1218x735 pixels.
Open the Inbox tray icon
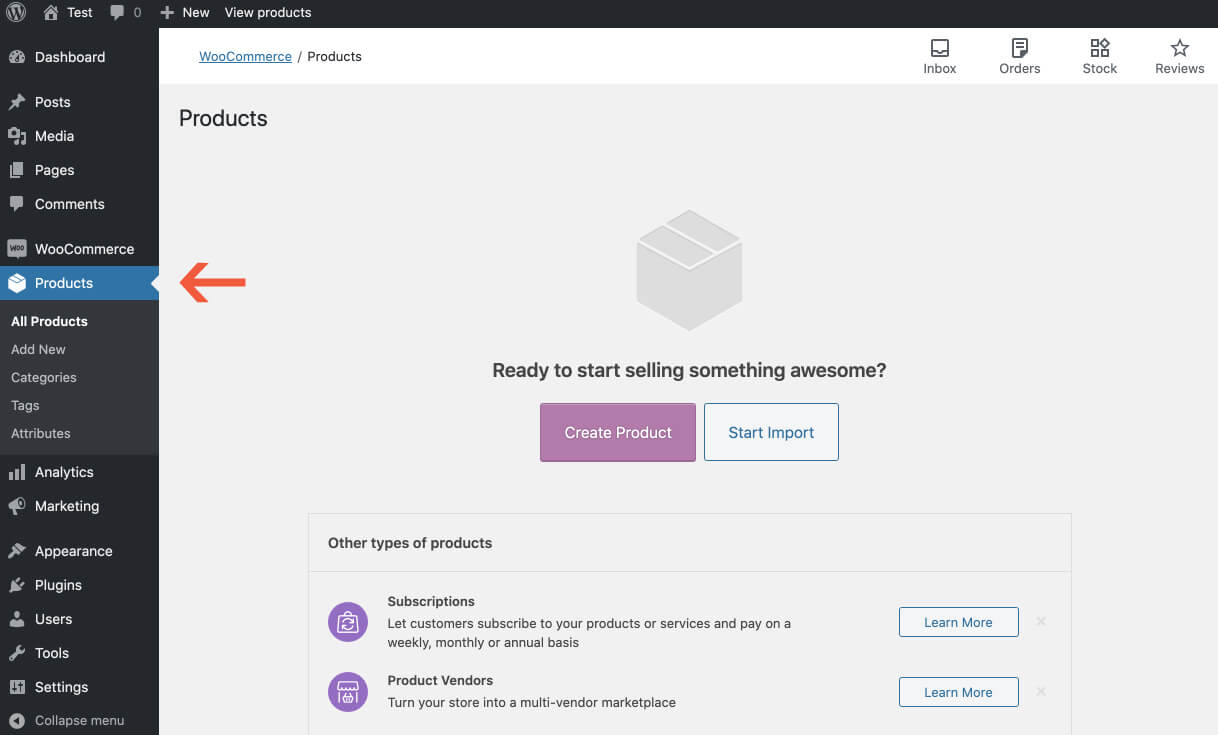[940, 48]
